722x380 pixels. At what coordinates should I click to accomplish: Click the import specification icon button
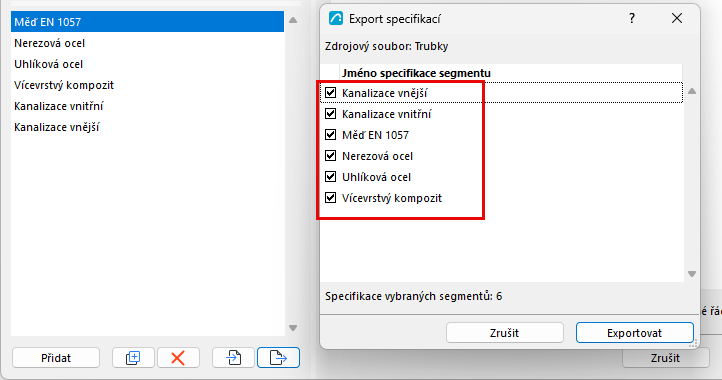point(233,358)
